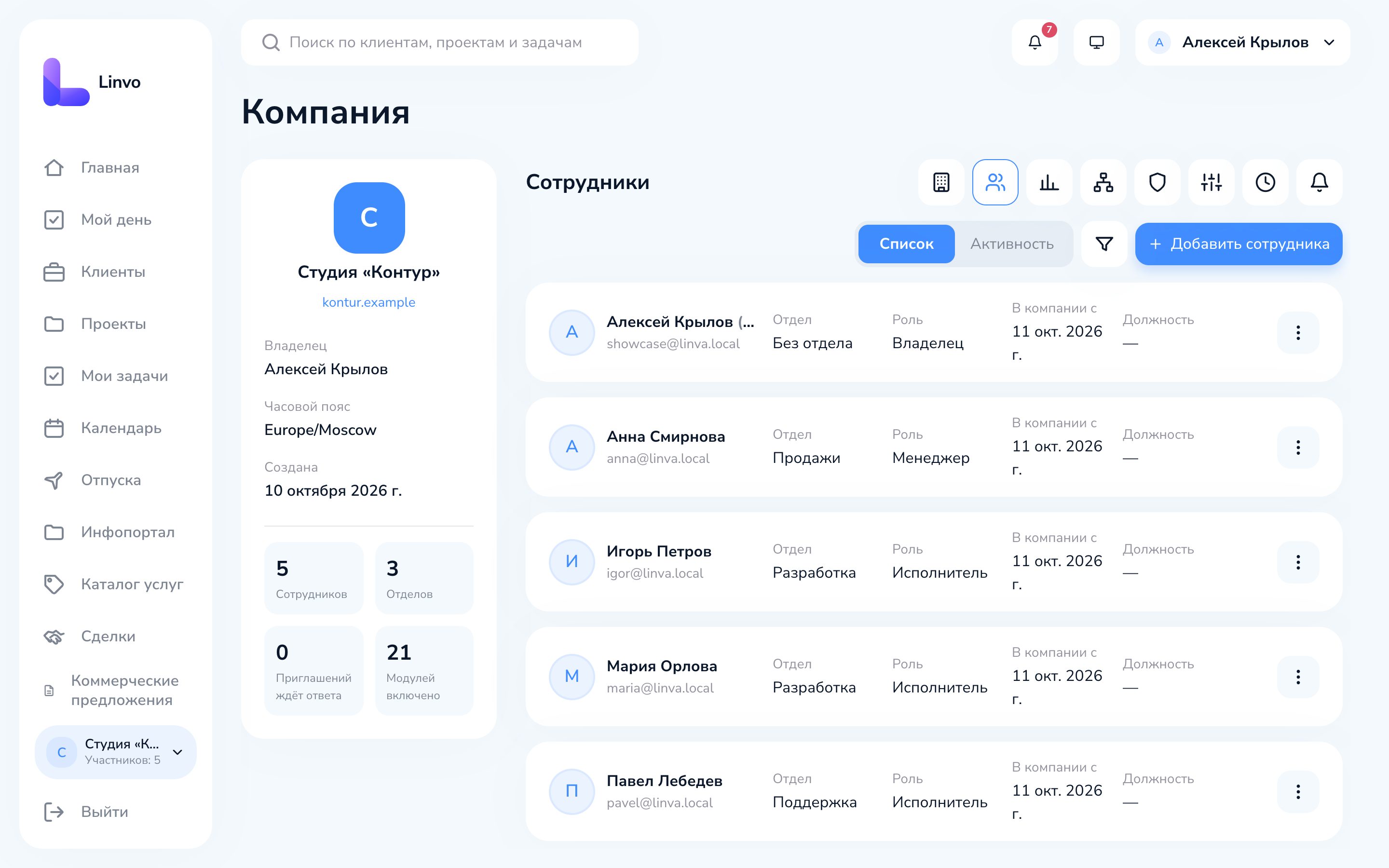The height and width of the screenshot is (868, 1389).
Task: Switch to Активность view
Action: tap(1012, 244)
